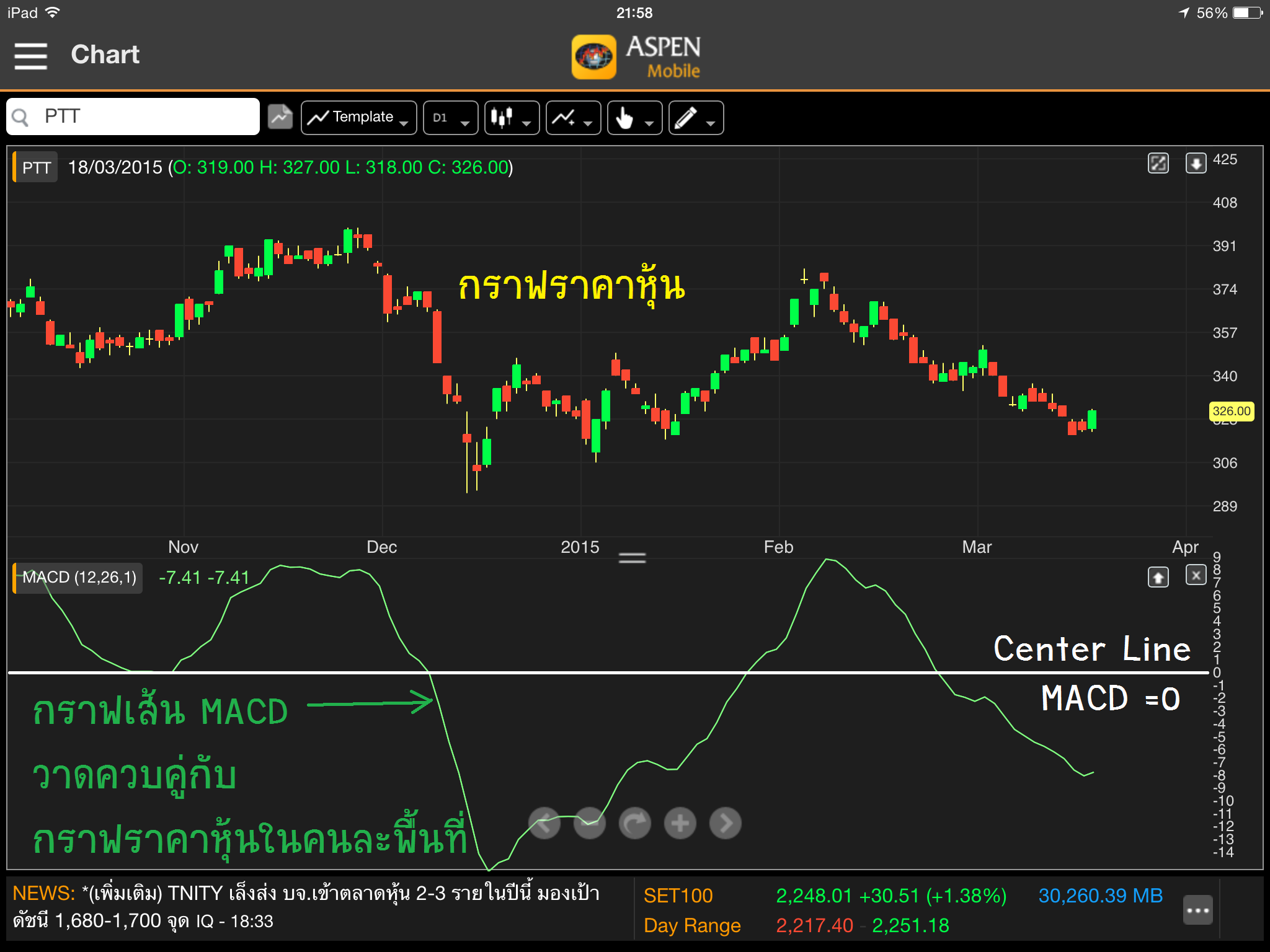Open the pencil drawing tools menu
1270x952 pixels.
point(696,117)
